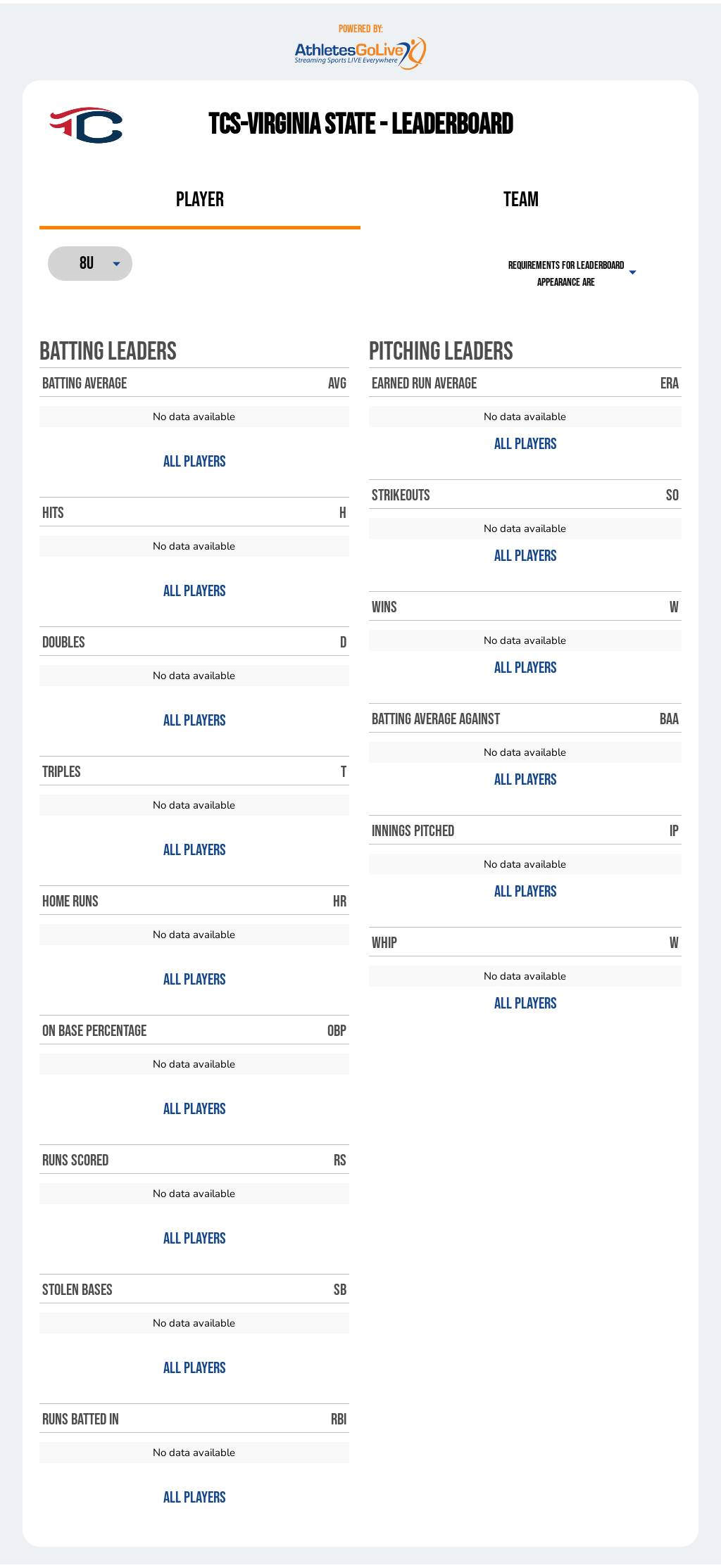
Task: Click the team C logo
Action: [x=87, y=125]
